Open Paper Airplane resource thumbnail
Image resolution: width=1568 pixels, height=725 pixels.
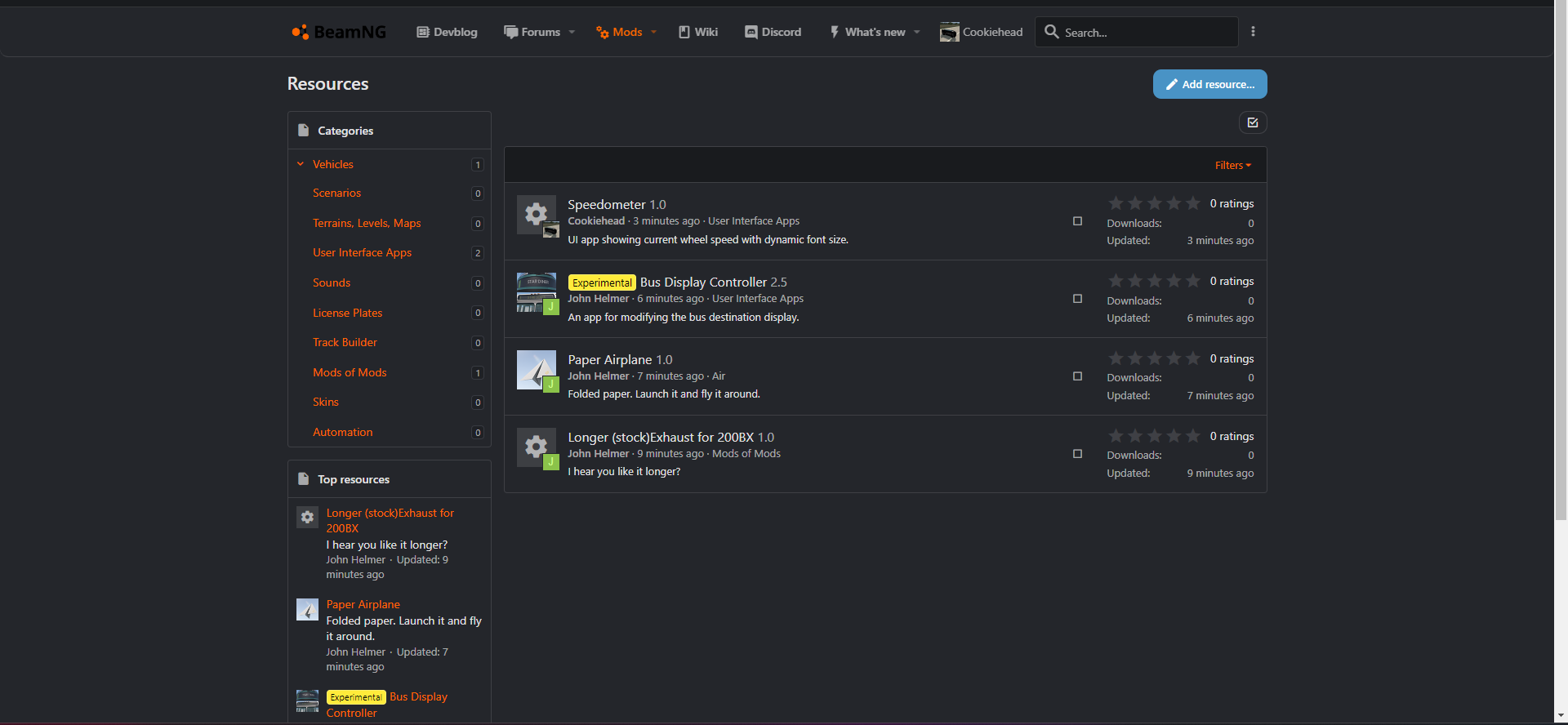[537, 370]
